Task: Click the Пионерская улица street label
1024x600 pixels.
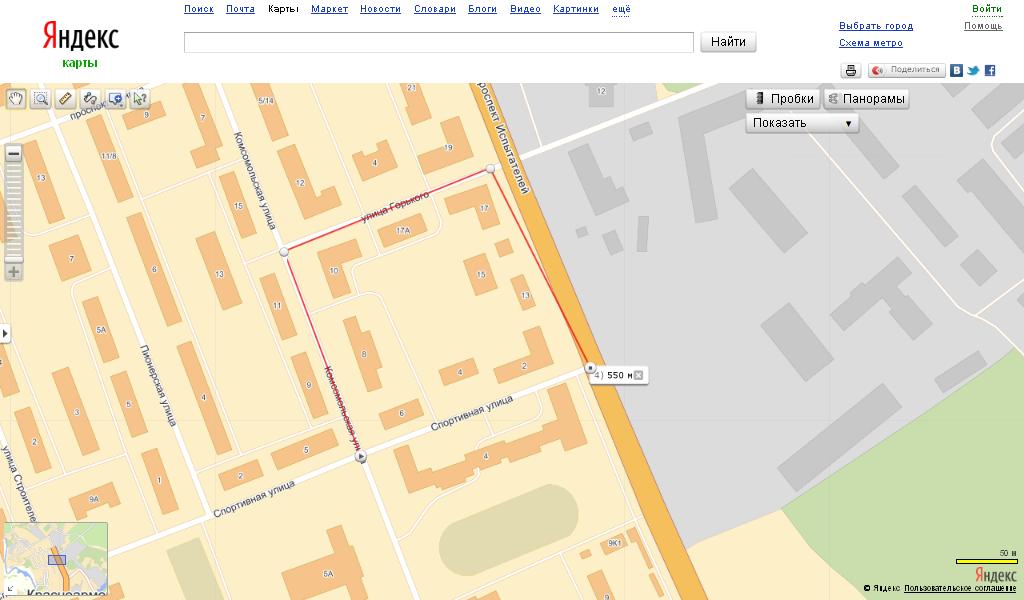Action: point(158,385)
